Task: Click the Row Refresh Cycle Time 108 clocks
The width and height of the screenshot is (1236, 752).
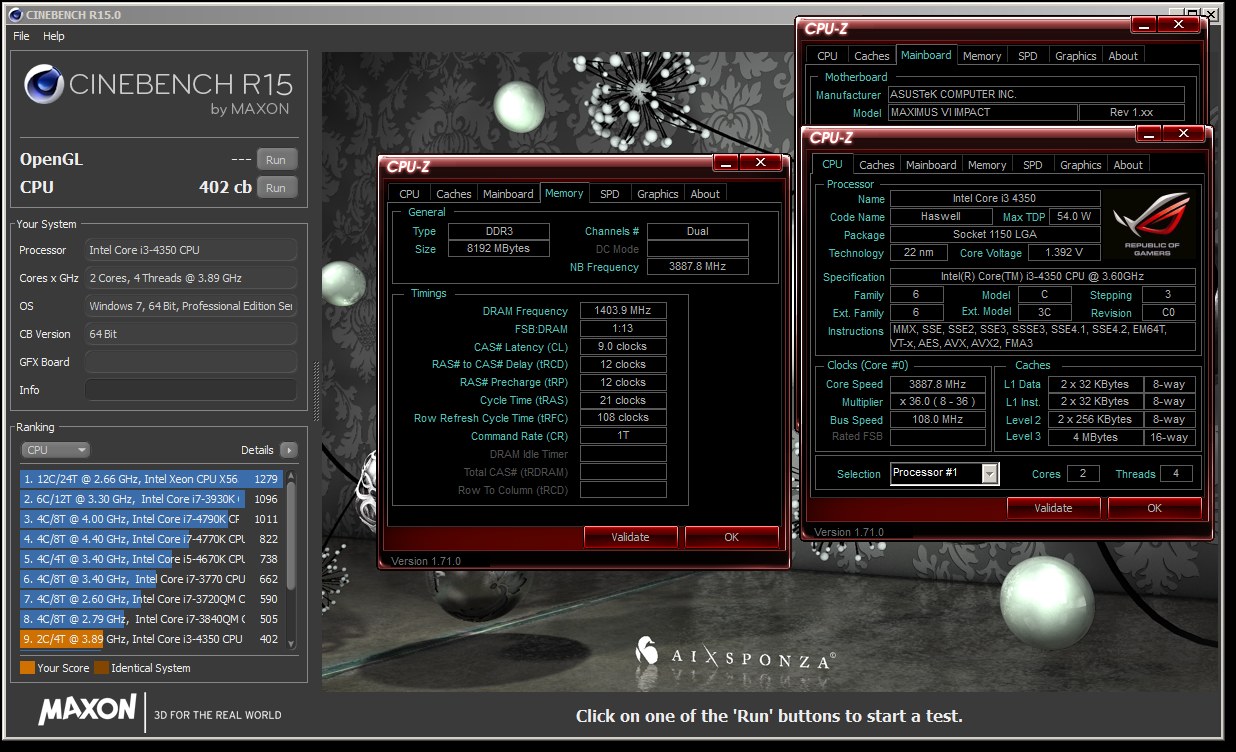Action: point(623,418)
